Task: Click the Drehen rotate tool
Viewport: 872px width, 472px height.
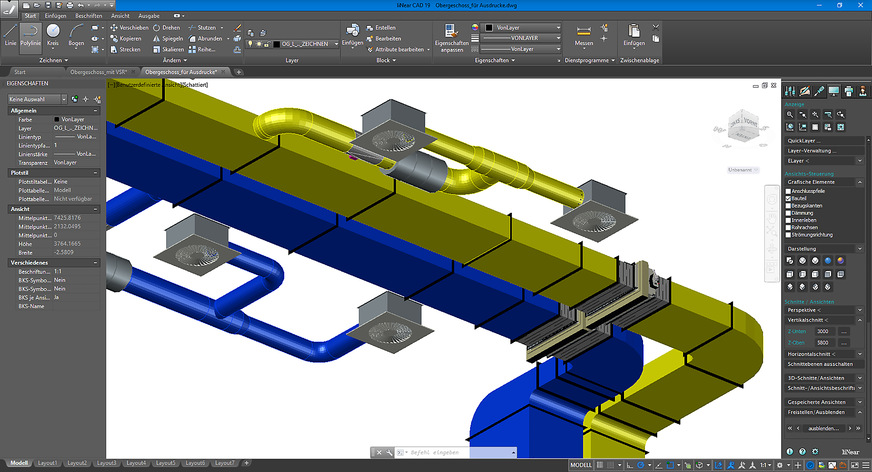Action: (x=166, y=27)
